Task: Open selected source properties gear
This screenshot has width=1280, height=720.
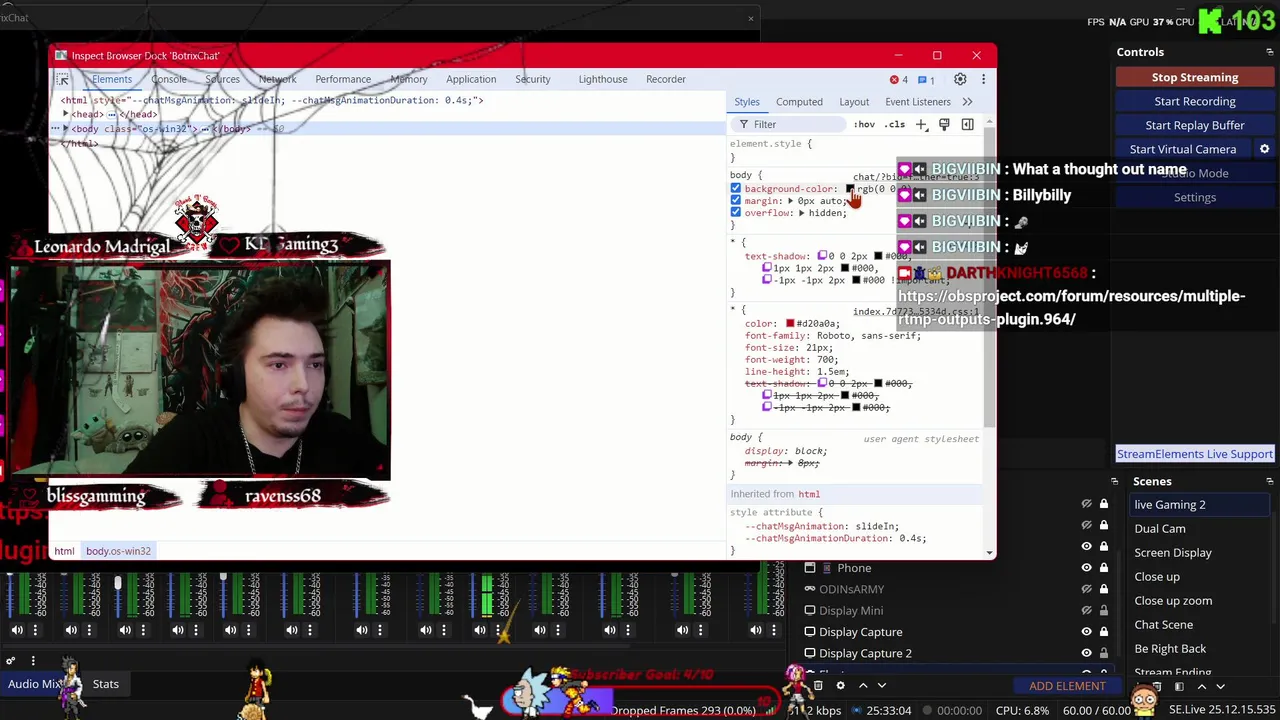Action: pos(840,686)
